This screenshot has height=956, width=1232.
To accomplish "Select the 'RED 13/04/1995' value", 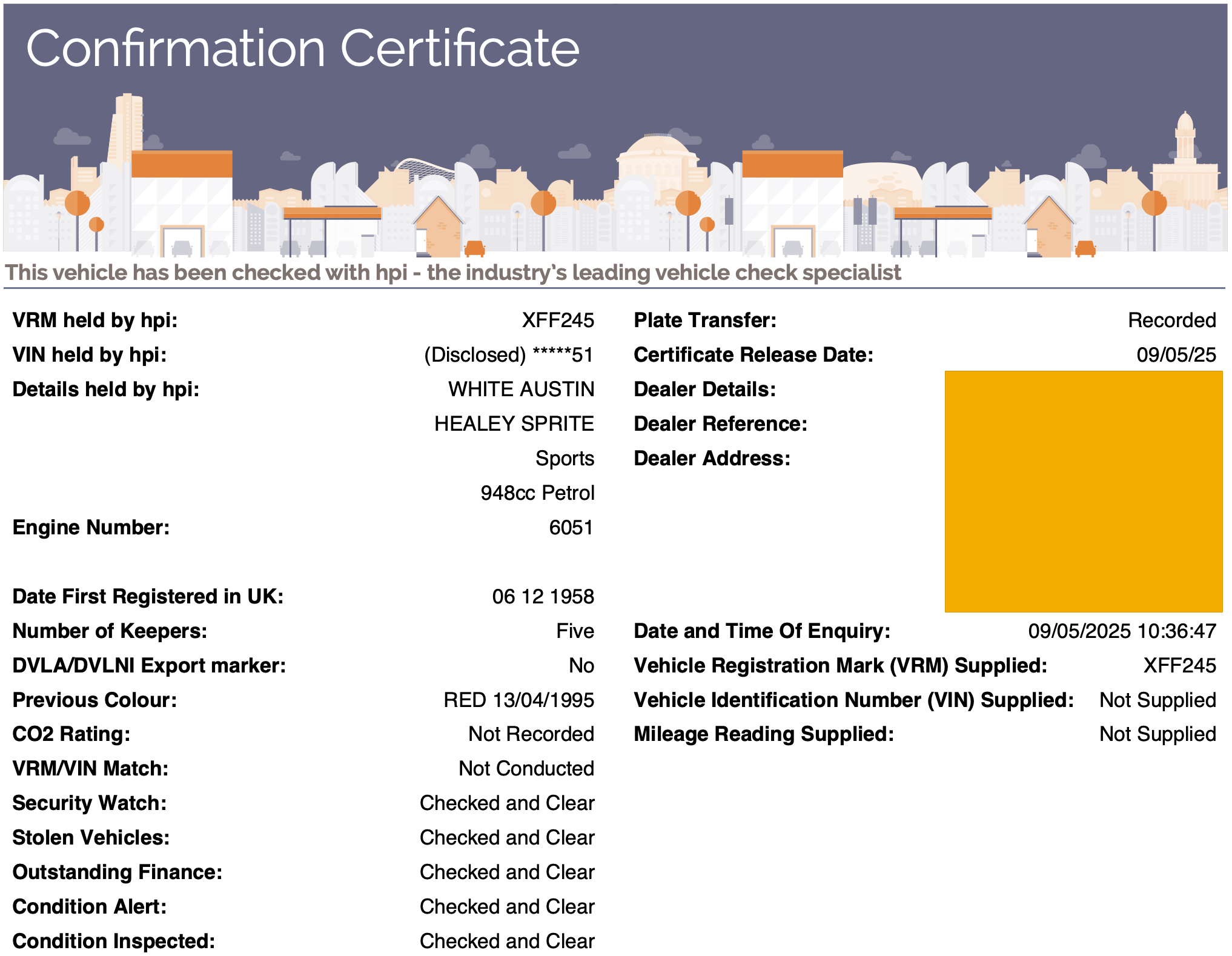I will tap(518, 700).
